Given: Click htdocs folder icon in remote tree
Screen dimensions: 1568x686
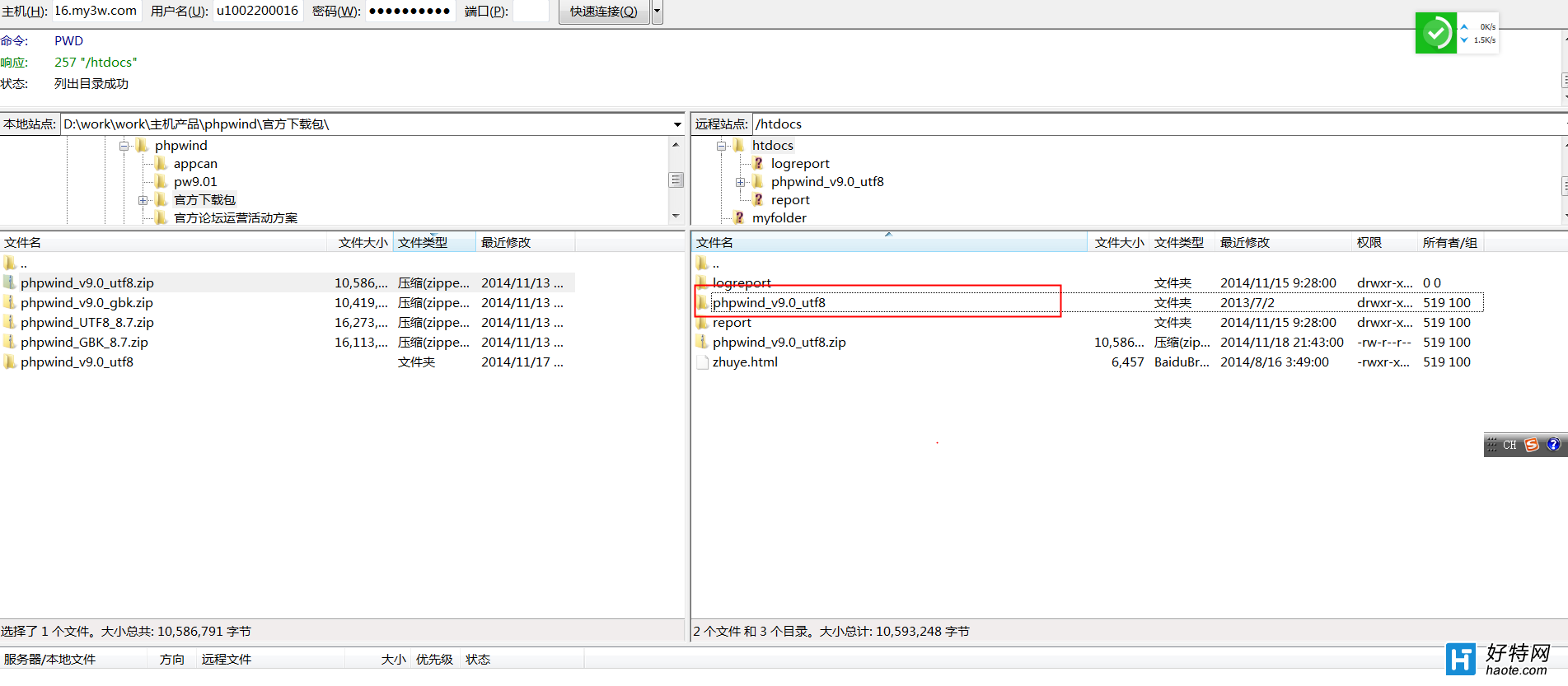Looking at the screenshot, I should click(738, 146).
